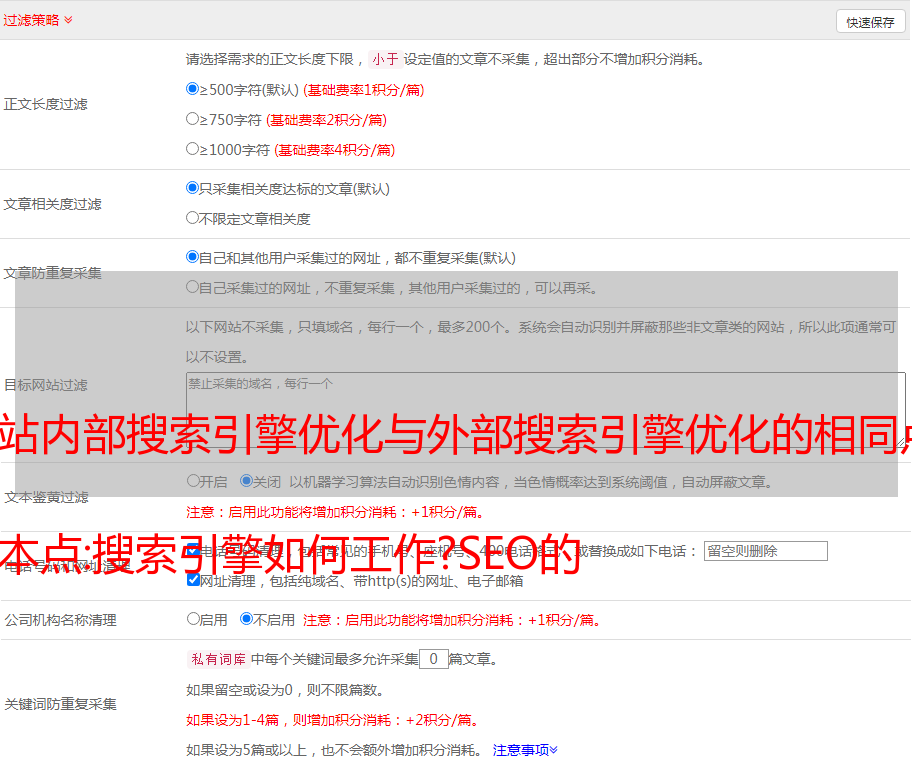The image size is (912, 768).
Task: Enable 公司机构名称清理 with 启用
Action: 193,618
